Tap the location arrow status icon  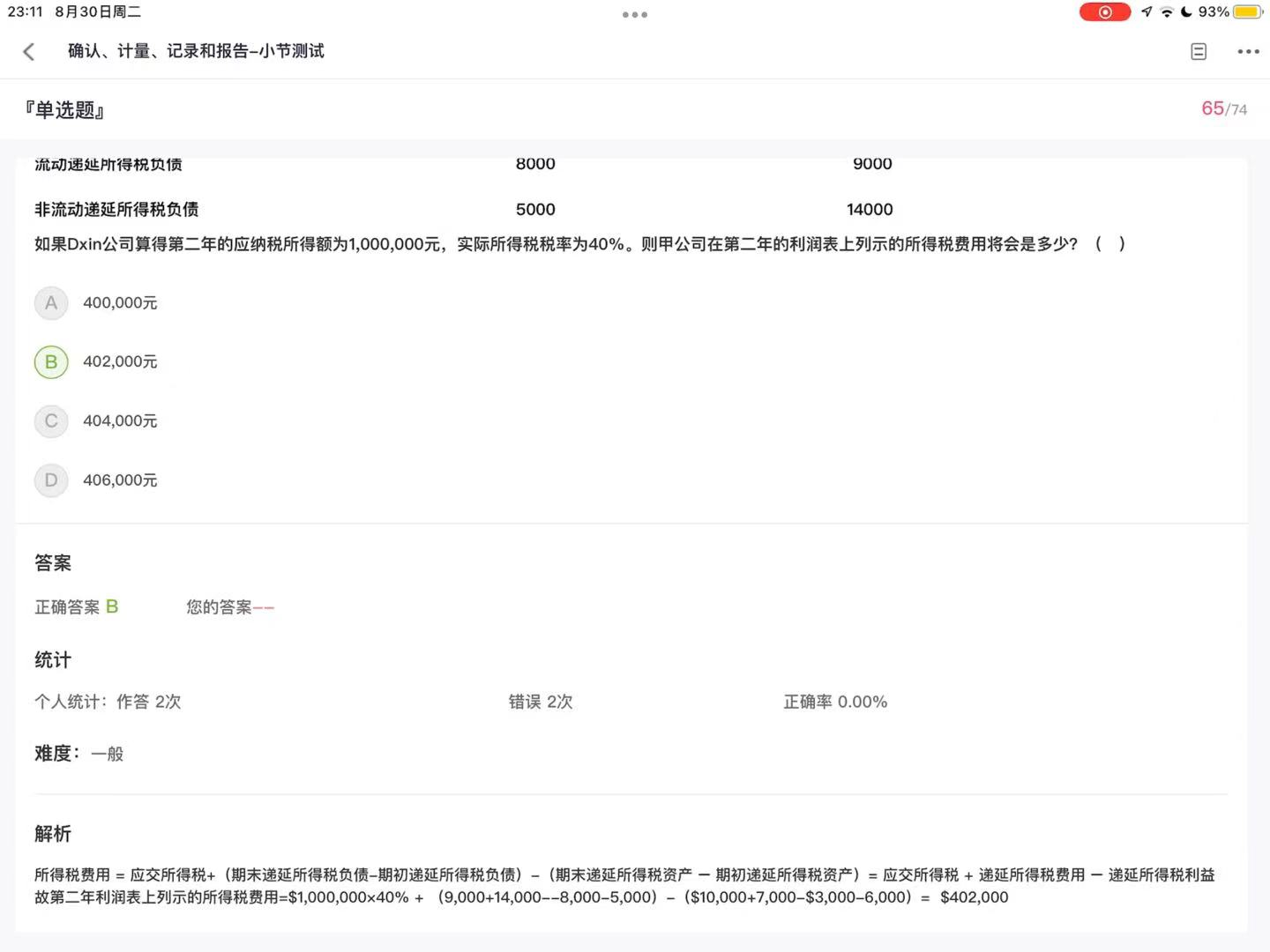click(x=1147, y=12)
